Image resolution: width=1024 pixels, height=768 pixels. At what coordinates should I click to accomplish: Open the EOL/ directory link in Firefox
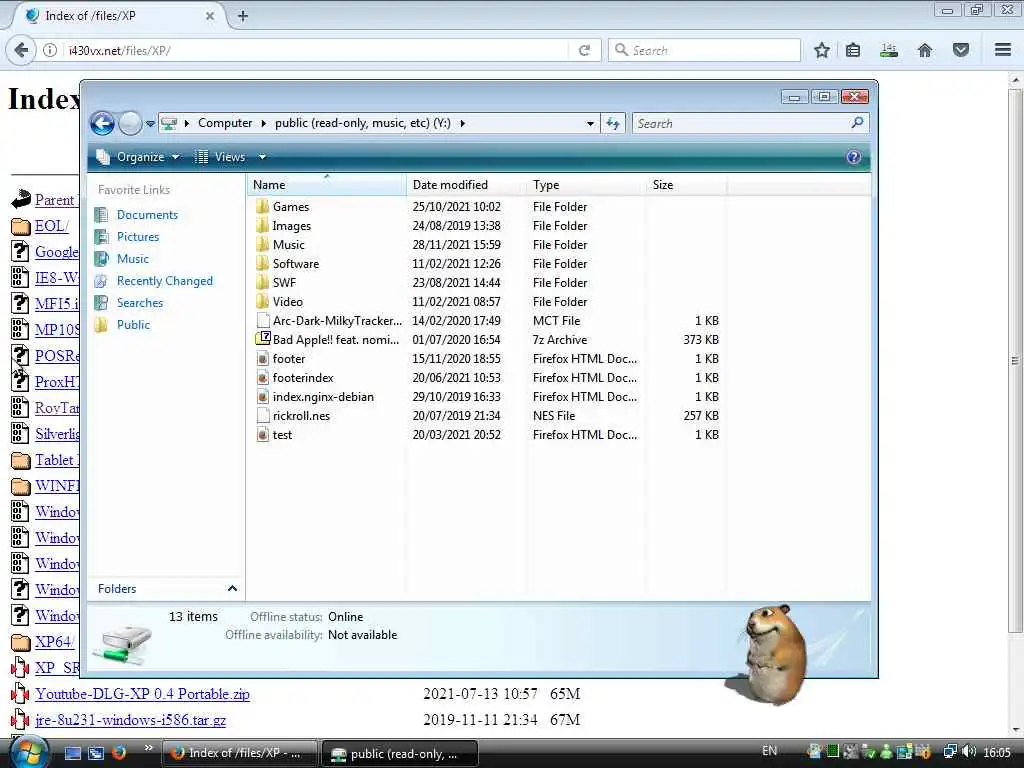[x=52, y=226]
